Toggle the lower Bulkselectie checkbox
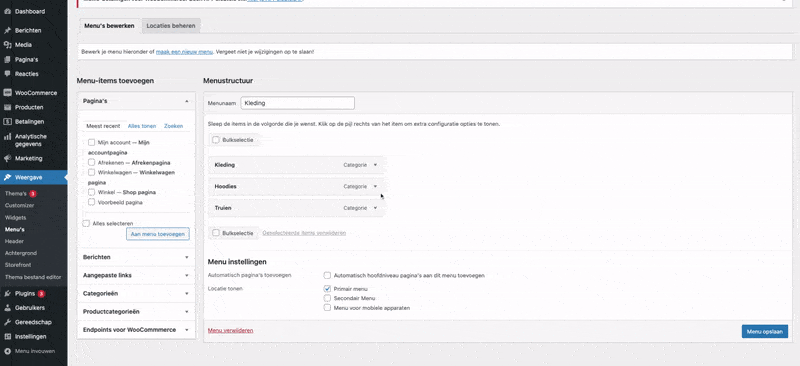This screenshot has height=366, width=800. [x=216, y=233]
